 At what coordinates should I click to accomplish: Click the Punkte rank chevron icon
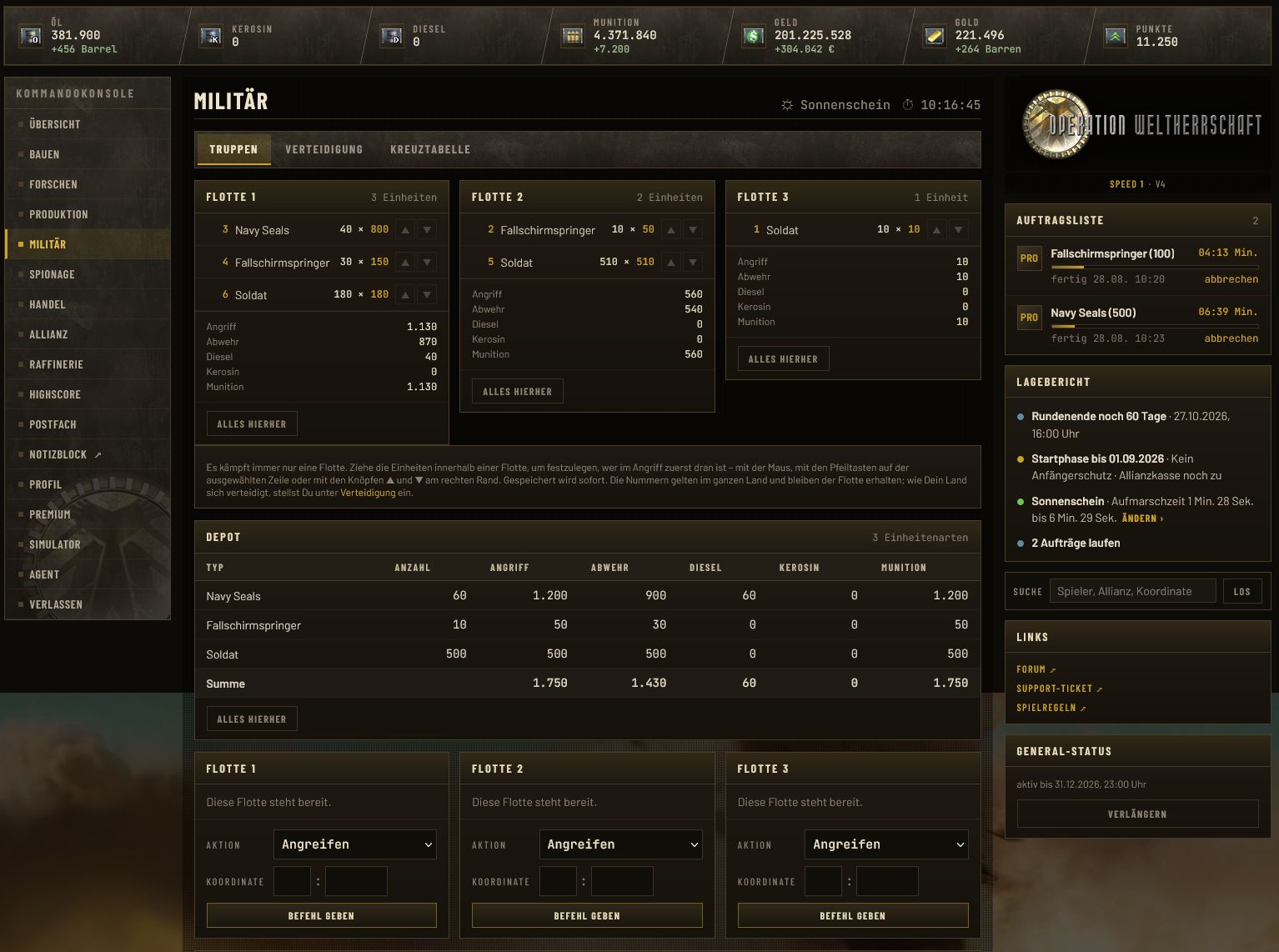[1116, 36]
